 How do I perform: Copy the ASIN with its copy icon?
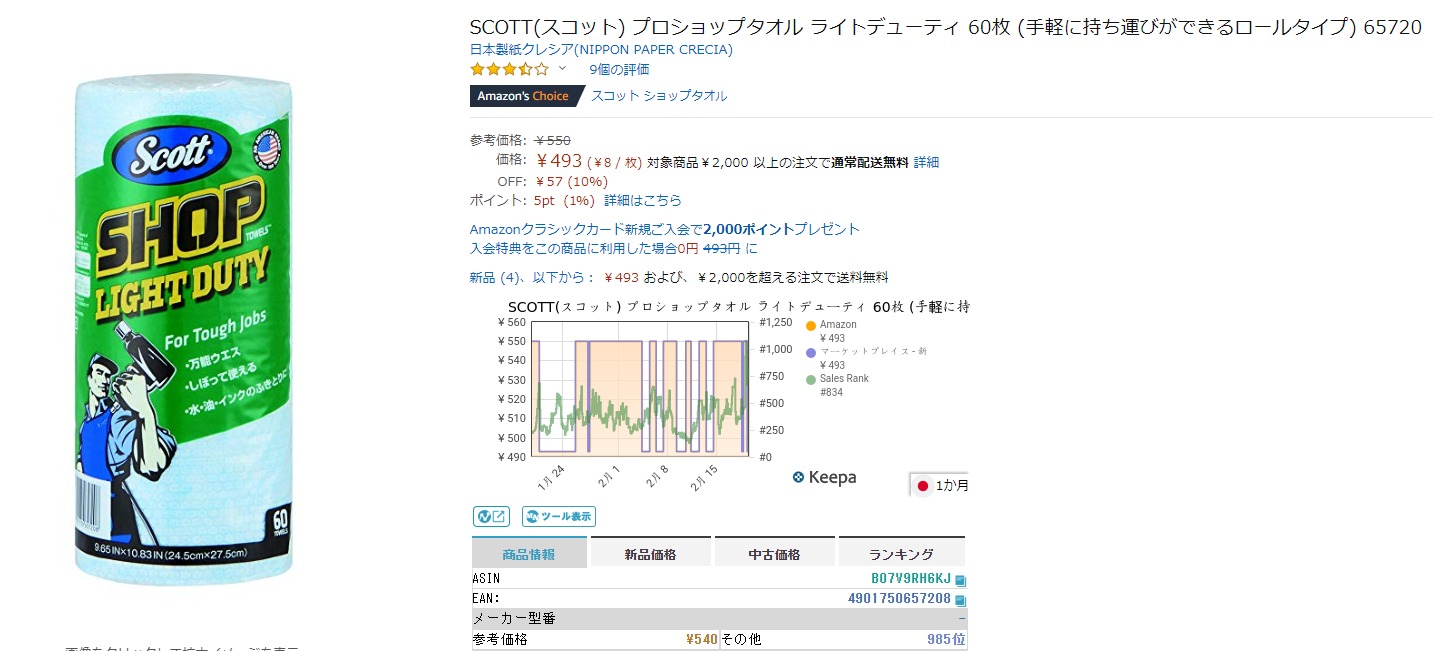click(960, 580)
